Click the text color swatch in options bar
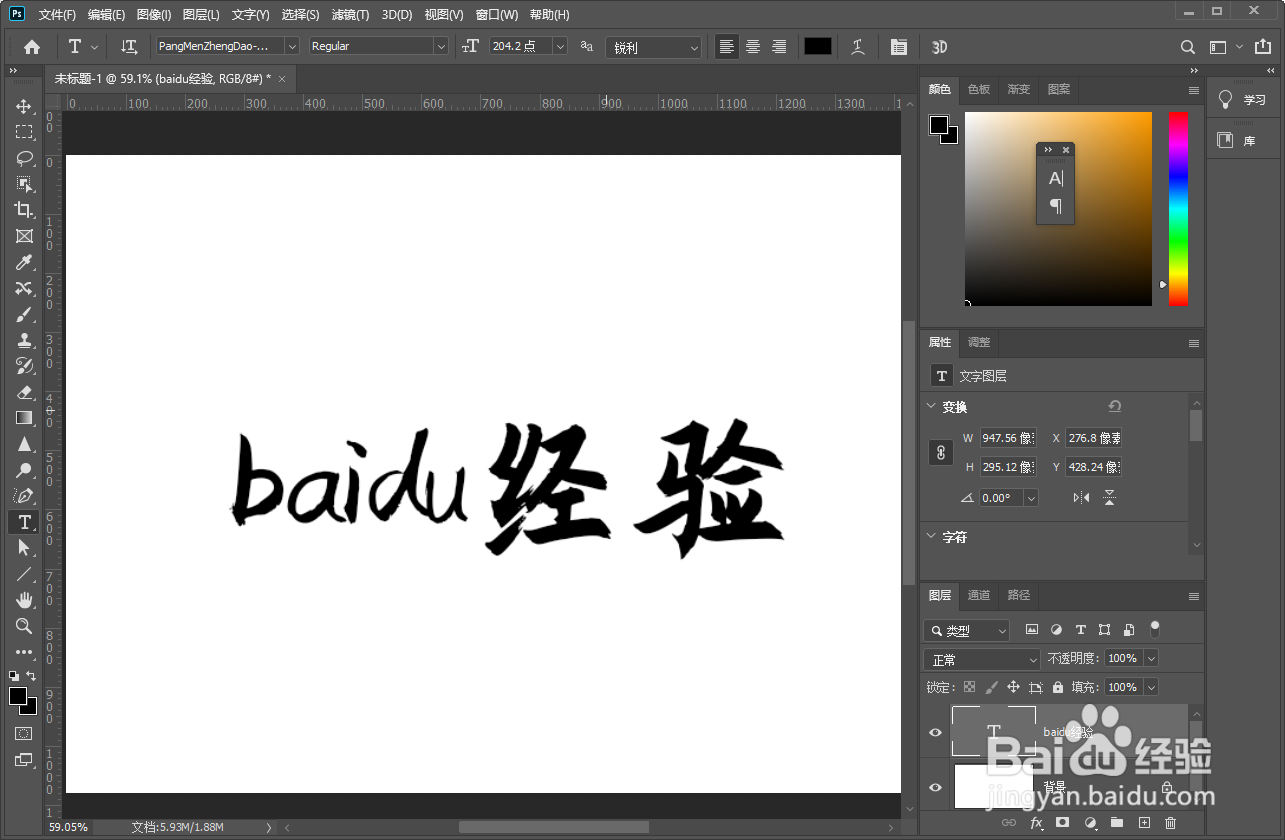The width and height of the screenshot is (1285, 840). tap(818, 46)
